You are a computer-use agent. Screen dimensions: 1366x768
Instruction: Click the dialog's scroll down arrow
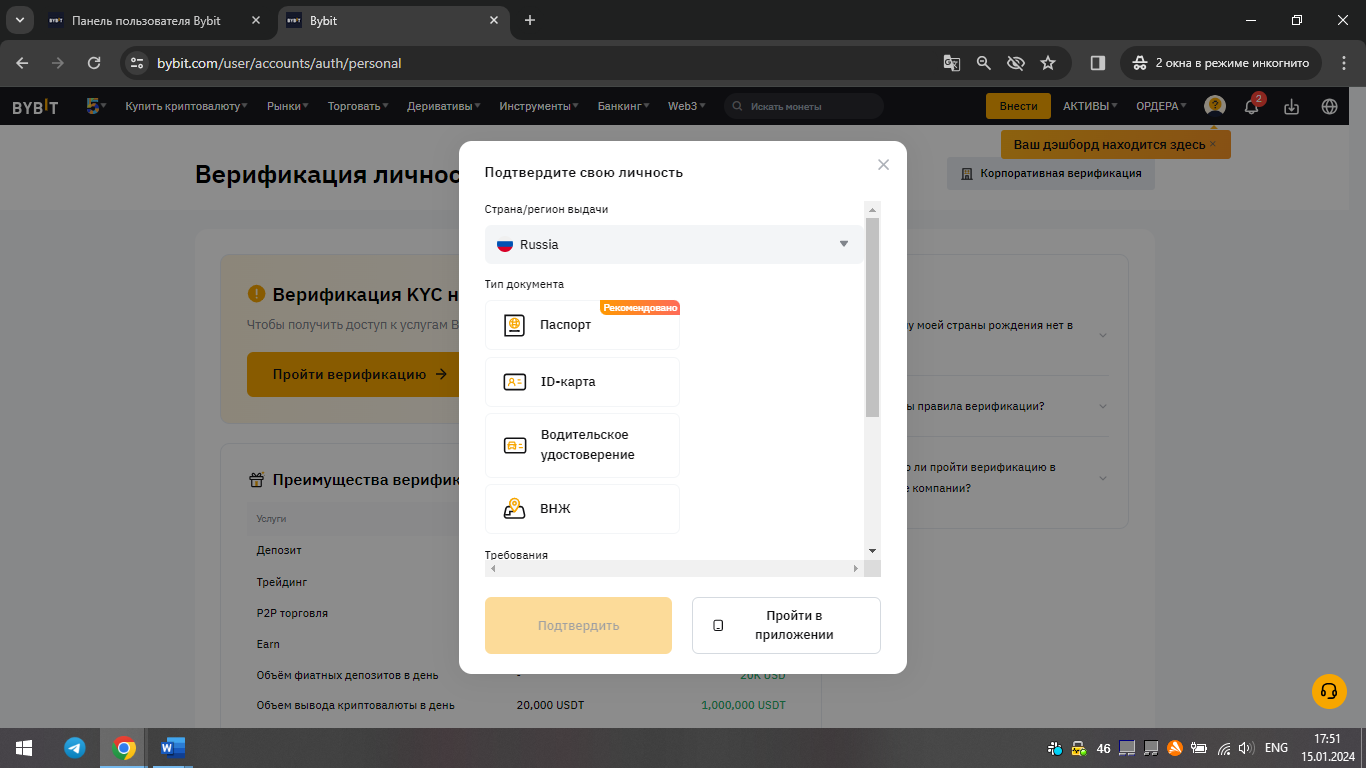[x=872, y=551]
